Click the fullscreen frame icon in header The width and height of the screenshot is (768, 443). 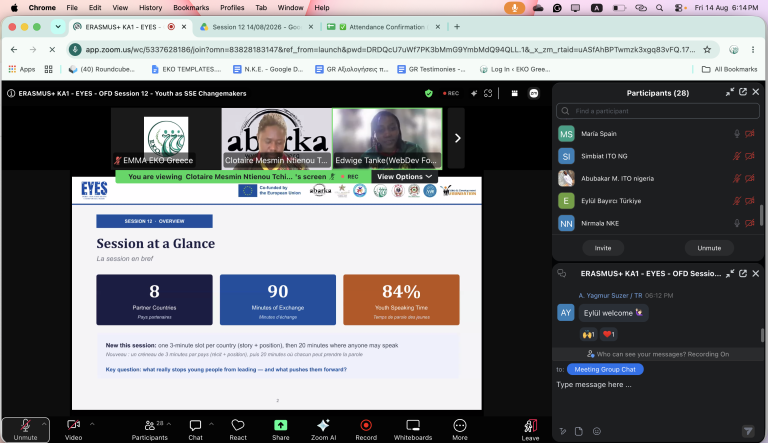tap(488, 93)
